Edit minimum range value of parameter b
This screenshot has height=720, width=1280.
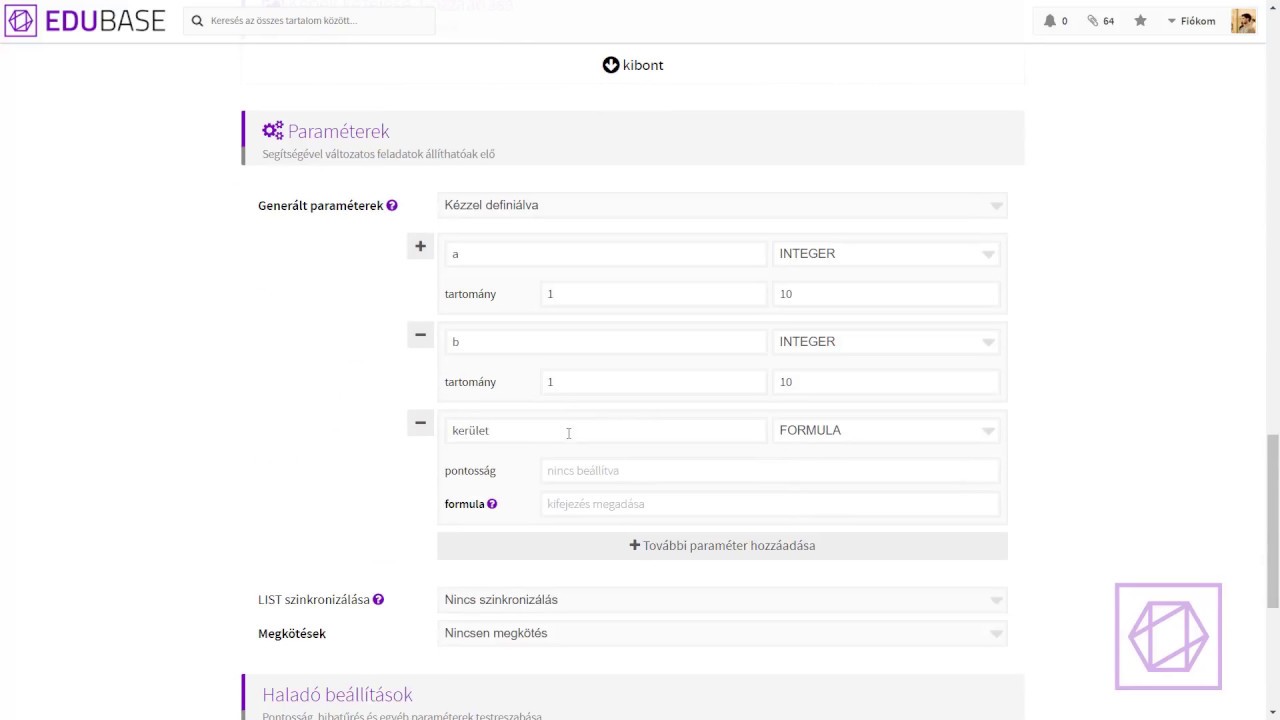(654, 382)
